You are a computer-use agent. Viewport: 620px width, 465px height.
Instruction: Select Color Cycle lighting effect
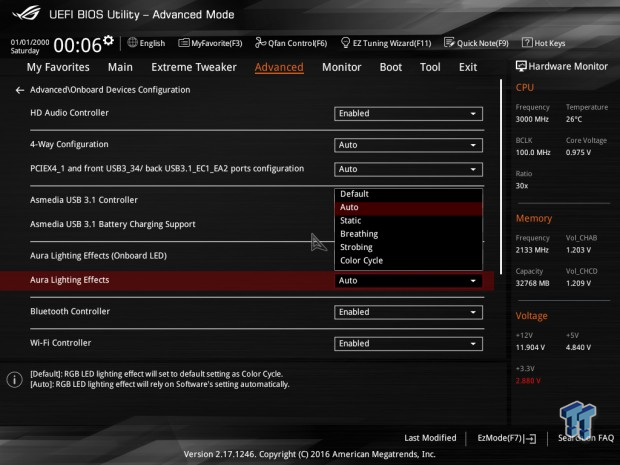(x=408, y=261)
